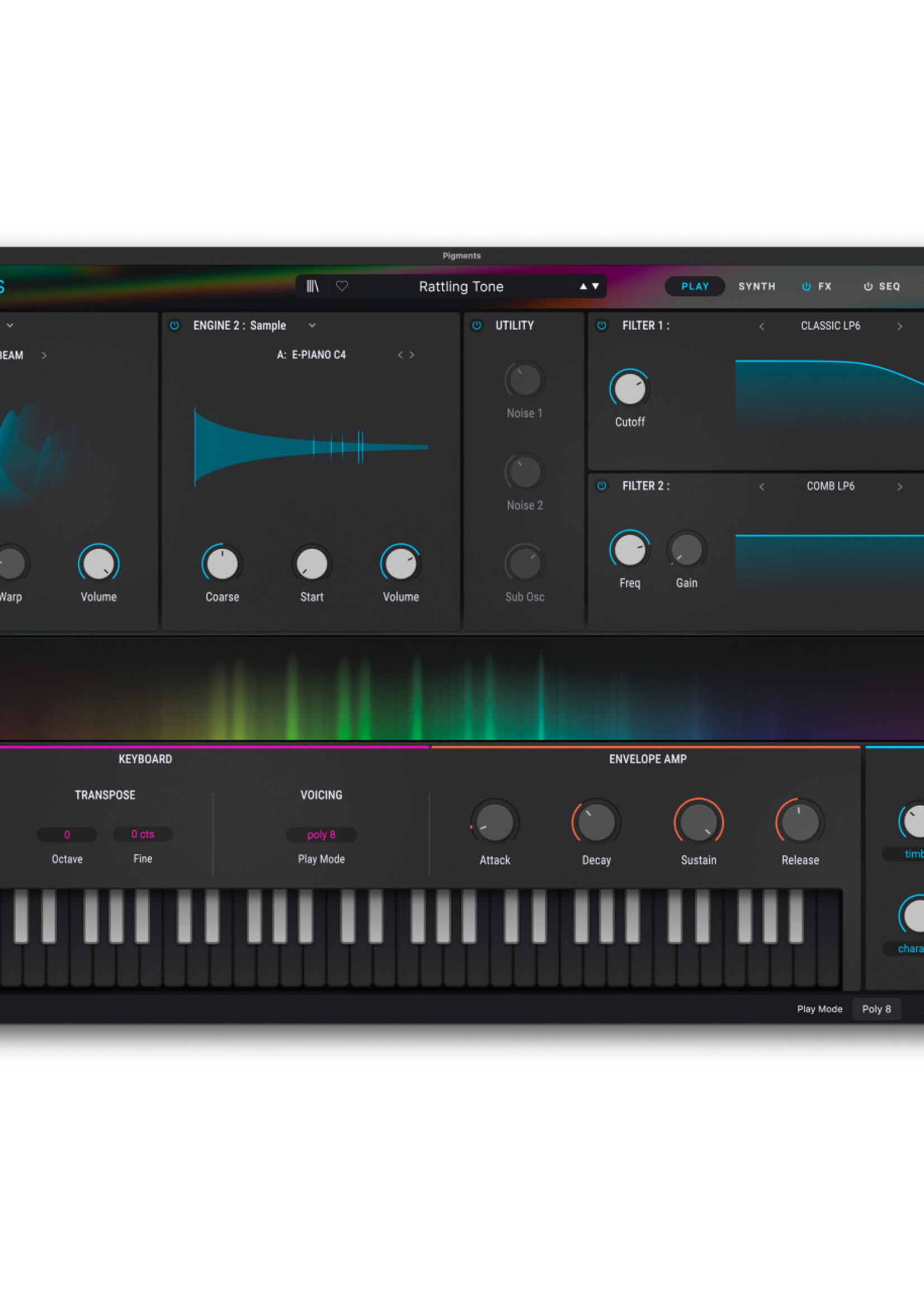This screenshot has height=1294, width=924.
Task: Click Engine 2 Start knob
Action: tap(312, 564)
